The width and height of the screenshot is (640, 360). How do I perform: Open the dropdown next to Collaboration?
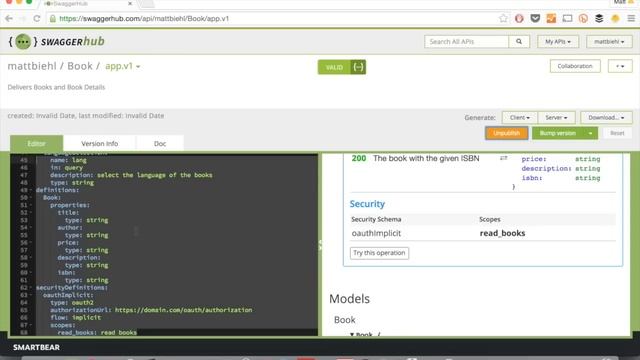[x=620, y=66]
